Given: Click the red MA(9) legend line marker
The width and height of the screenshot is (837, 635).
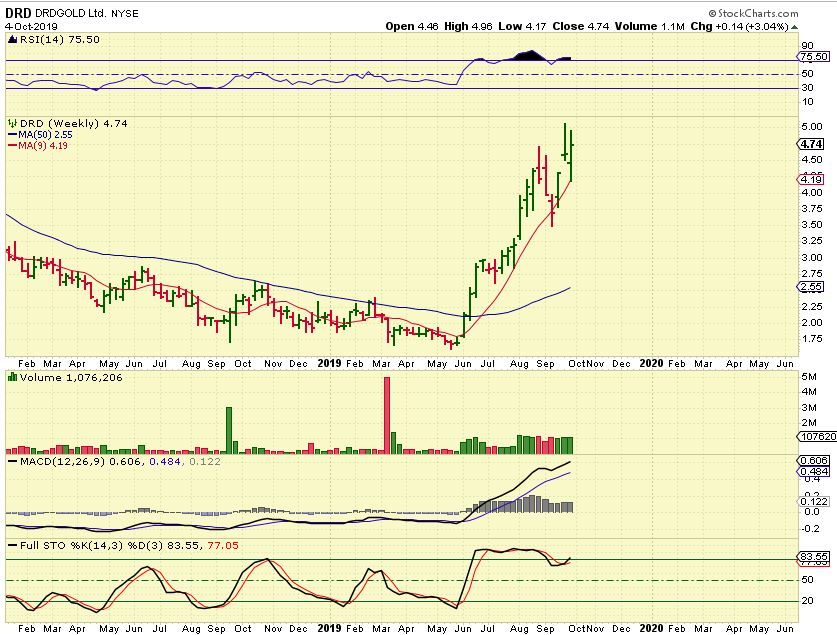Looking at the screenshot, I should coord(12,146).
